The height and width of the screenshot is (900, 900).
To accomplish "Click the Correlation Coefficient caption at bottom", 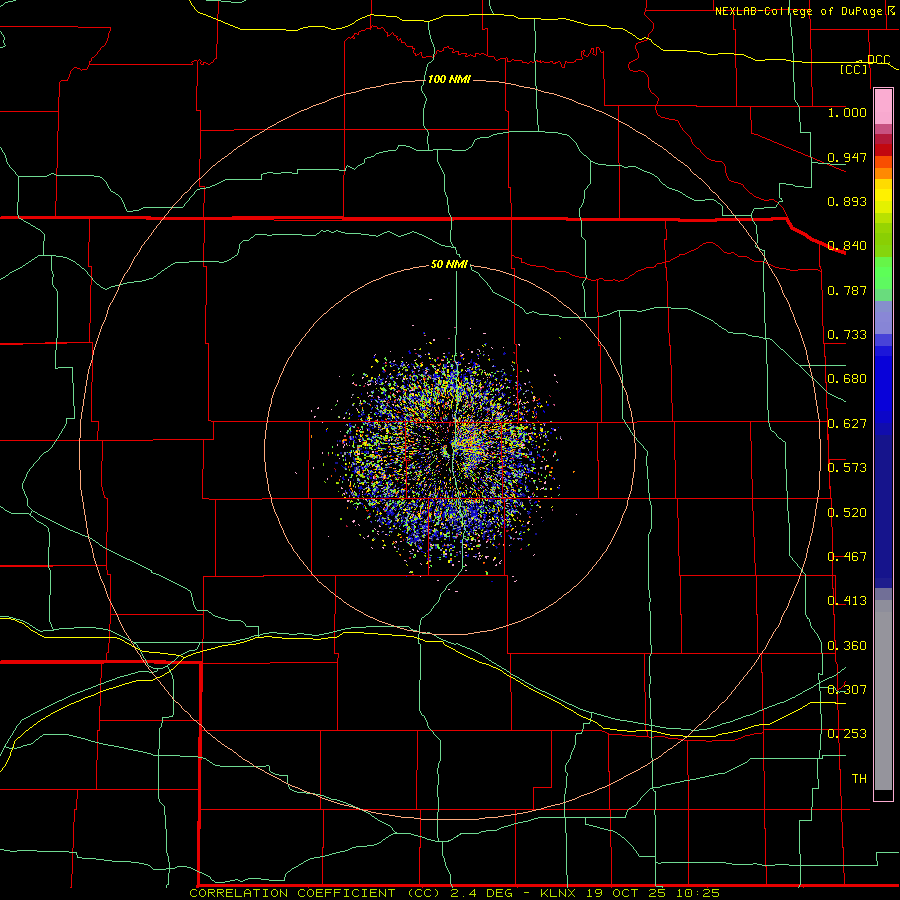I will tap(455, 893).
